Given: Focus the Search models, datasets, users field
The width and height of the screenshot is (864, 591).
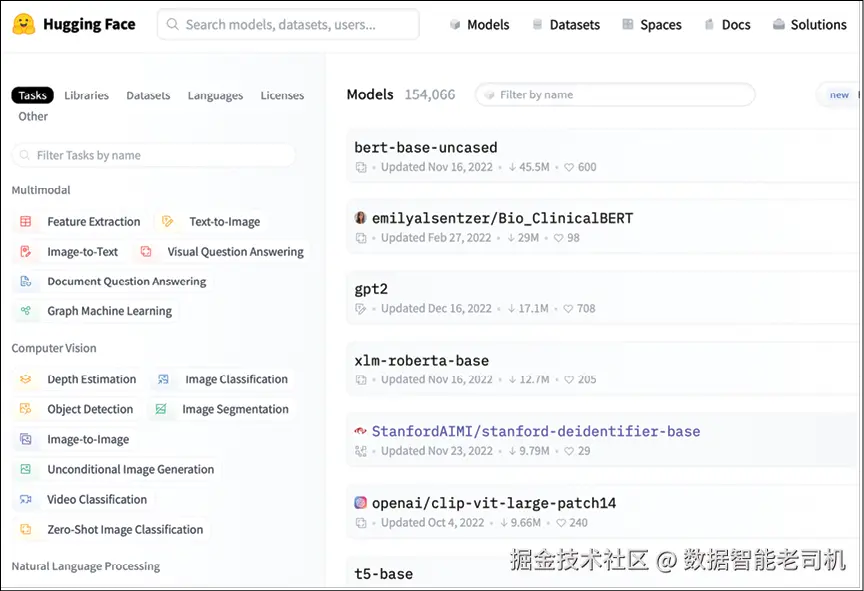Looking at the screenshot, I should 288,24.
